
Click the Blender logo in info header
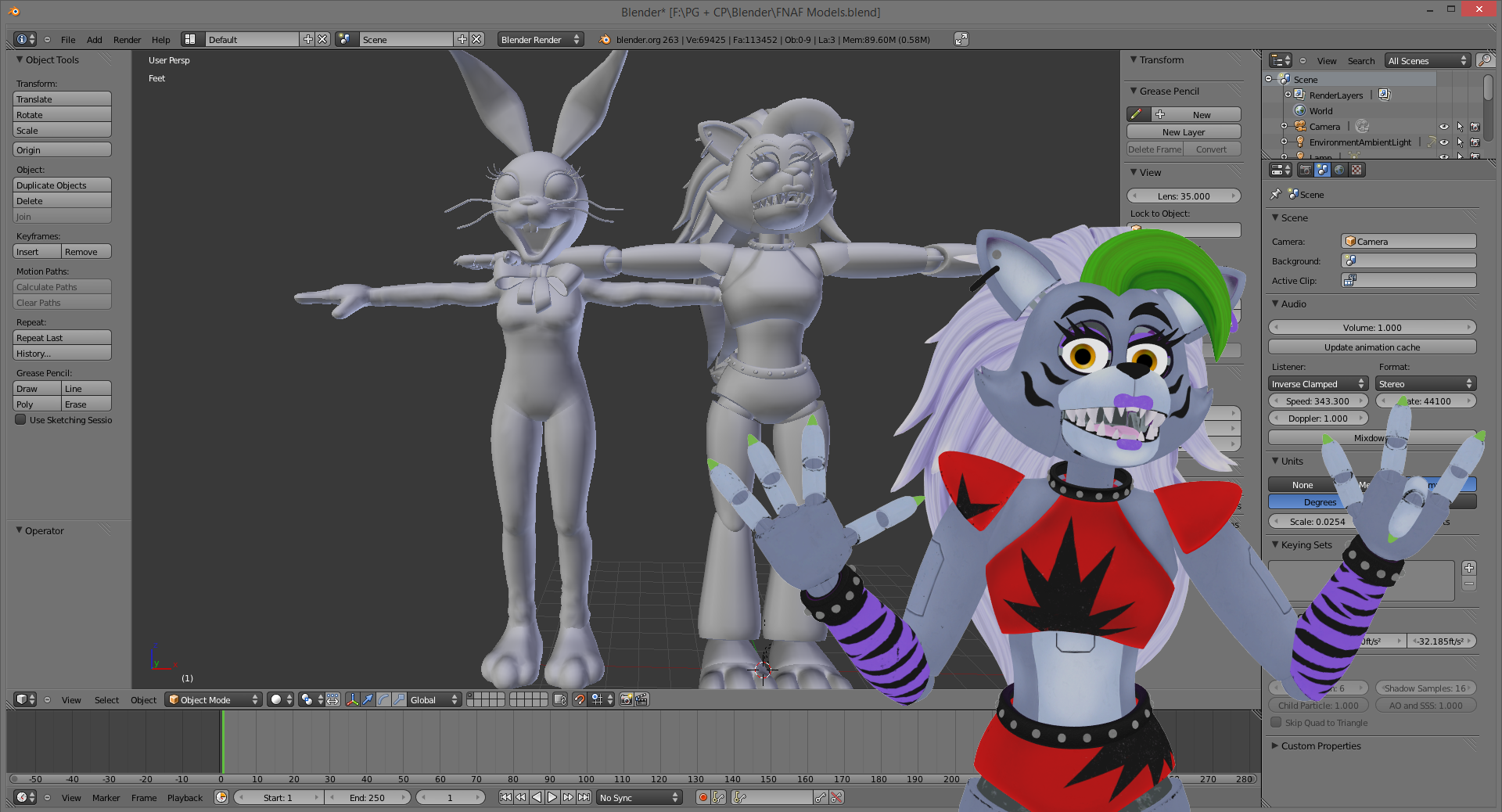(x=605, y=39)
